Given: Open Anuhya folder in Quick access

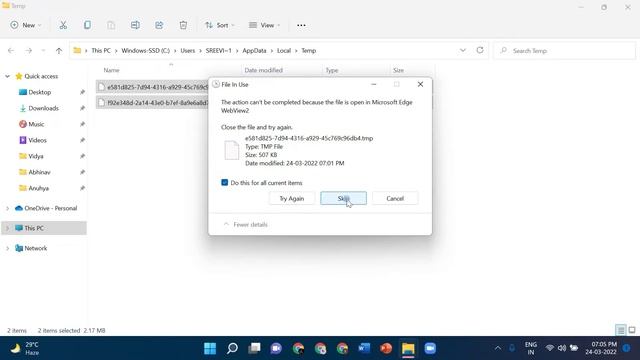Looking at the screenshot, I should 38,188.
